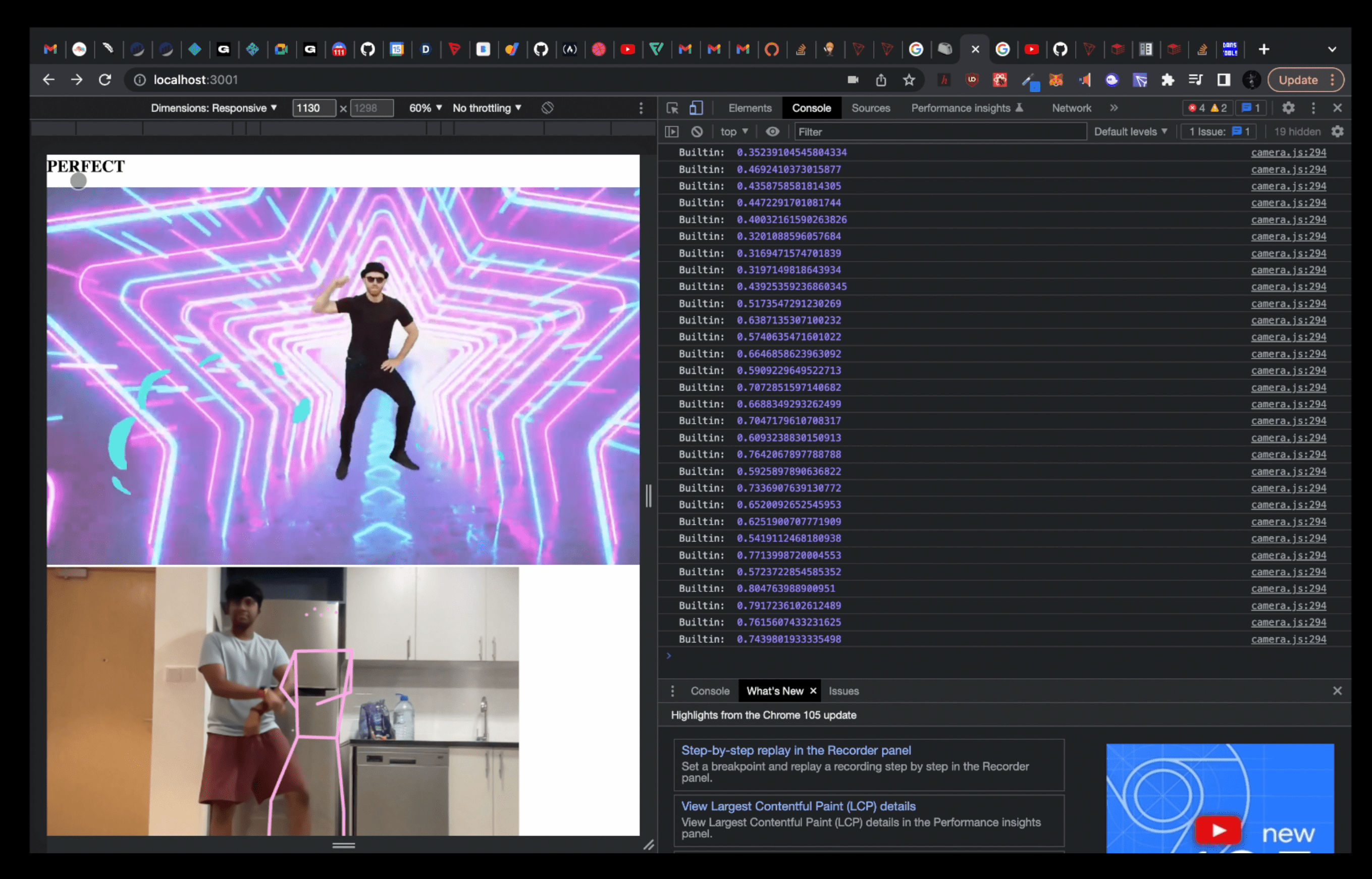This screenshot has width=1372, height=879.
Task: Switch to the Network tab
Action: pyautogui.click(x=1071, y=108)
